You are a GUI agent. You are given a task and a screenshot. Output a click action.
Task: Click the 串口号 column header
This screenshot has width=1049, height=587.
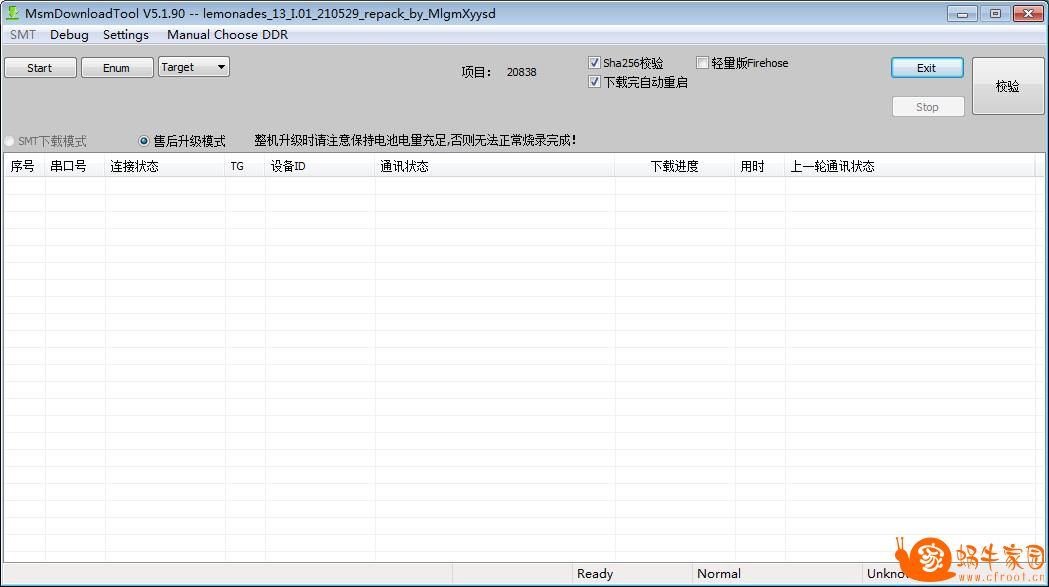(x=74, y=166)
